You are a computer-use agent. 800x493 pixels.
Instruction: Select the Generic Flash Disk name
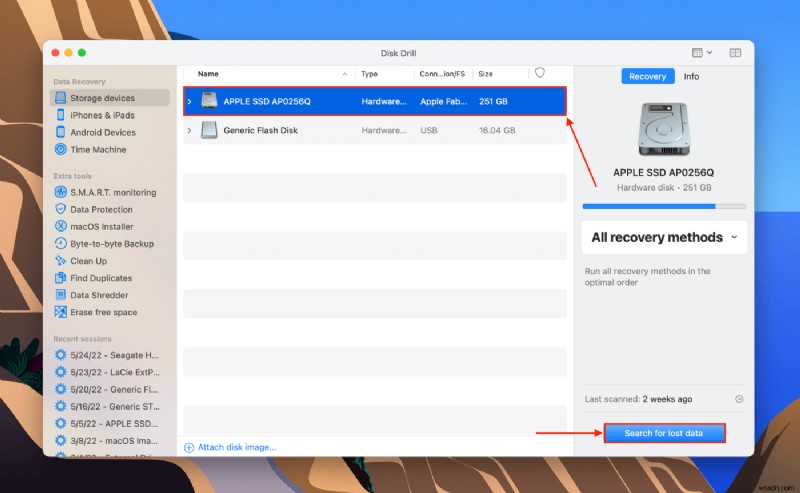260,130
